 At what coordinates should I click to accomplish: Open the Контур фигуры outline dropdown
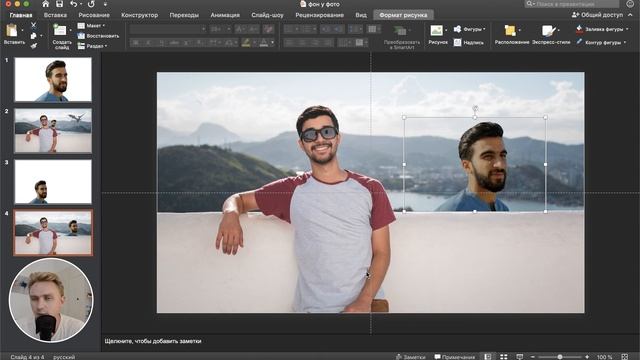(x=601, y=42)
